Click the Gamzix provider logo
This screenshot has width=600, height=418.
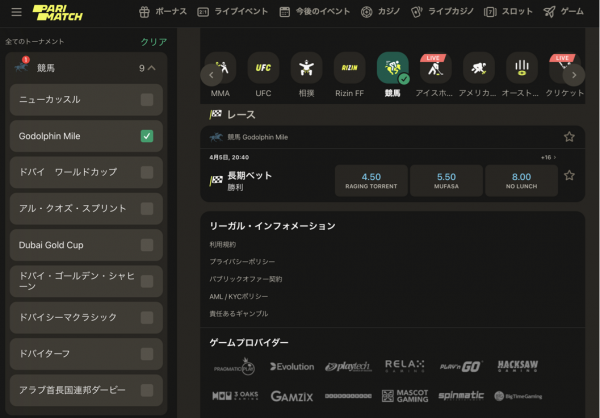(x=292, y=396)
